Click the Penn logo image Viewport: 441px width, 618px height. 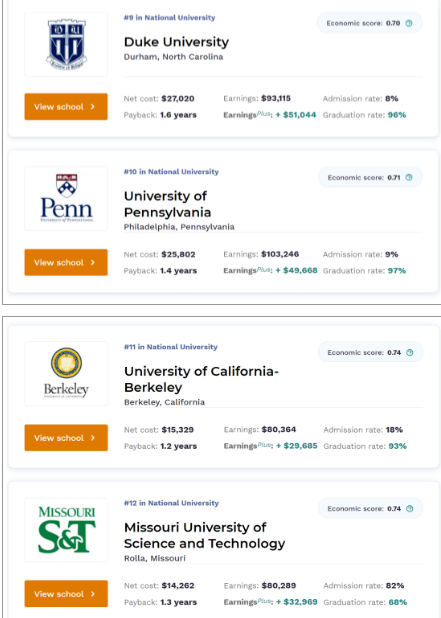pos(66,198)
